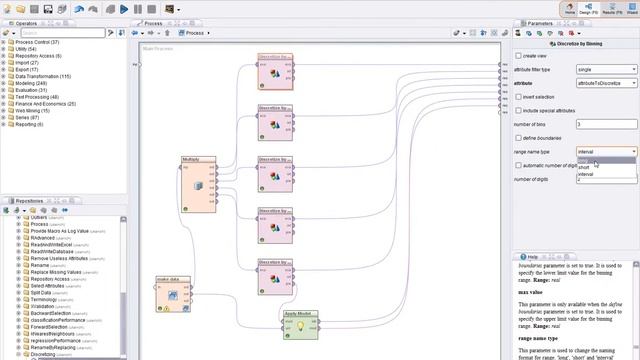Select the ForwardSelection repository folder
This screenshot has height=360, width=640.
(x=49, y=327)
